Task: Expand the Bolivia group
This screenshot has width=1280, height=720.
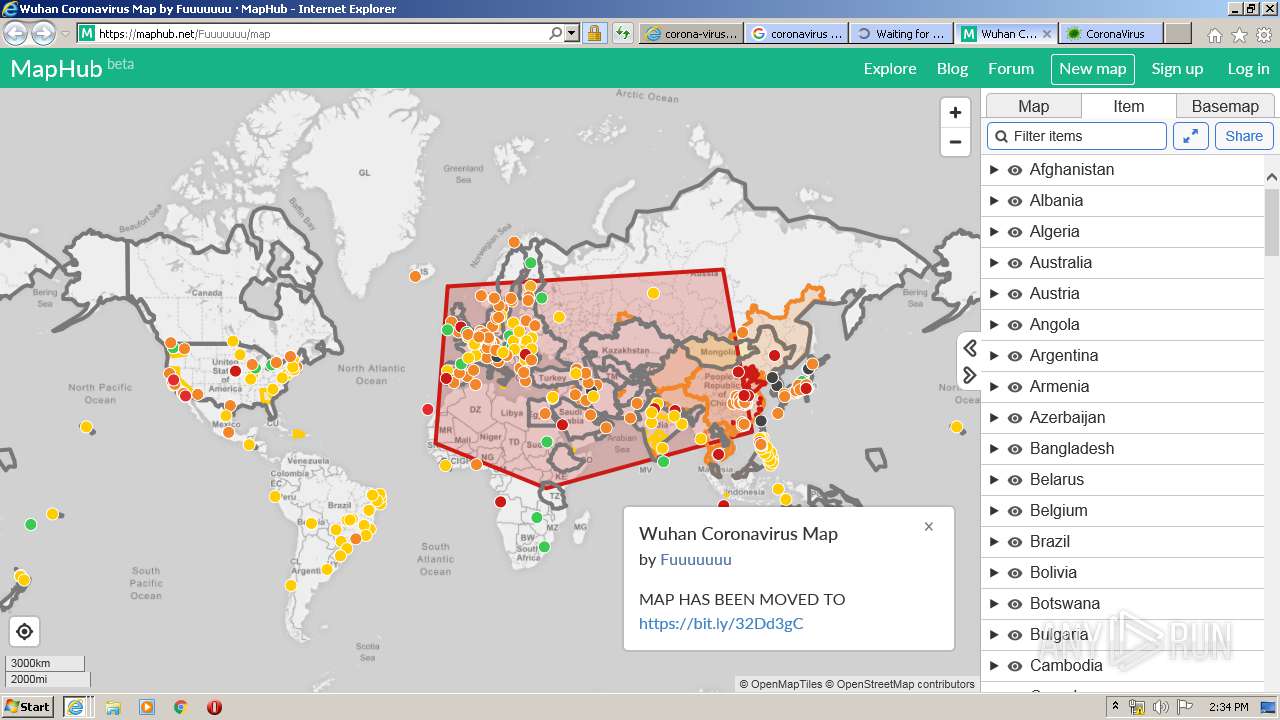Action: pos(994,573)
